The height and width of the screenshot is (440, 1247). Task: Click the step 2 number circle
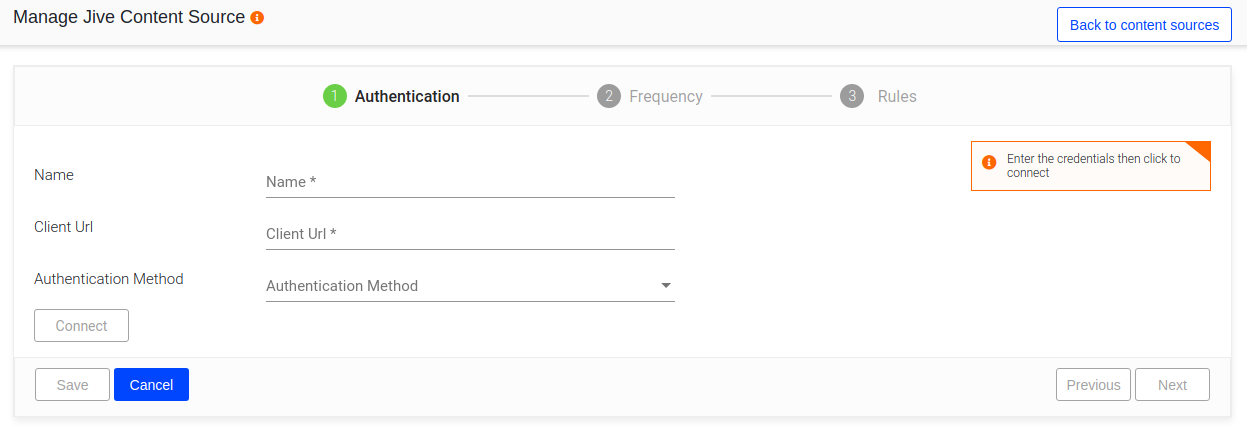pyautogui.click(x=608, y=96)
